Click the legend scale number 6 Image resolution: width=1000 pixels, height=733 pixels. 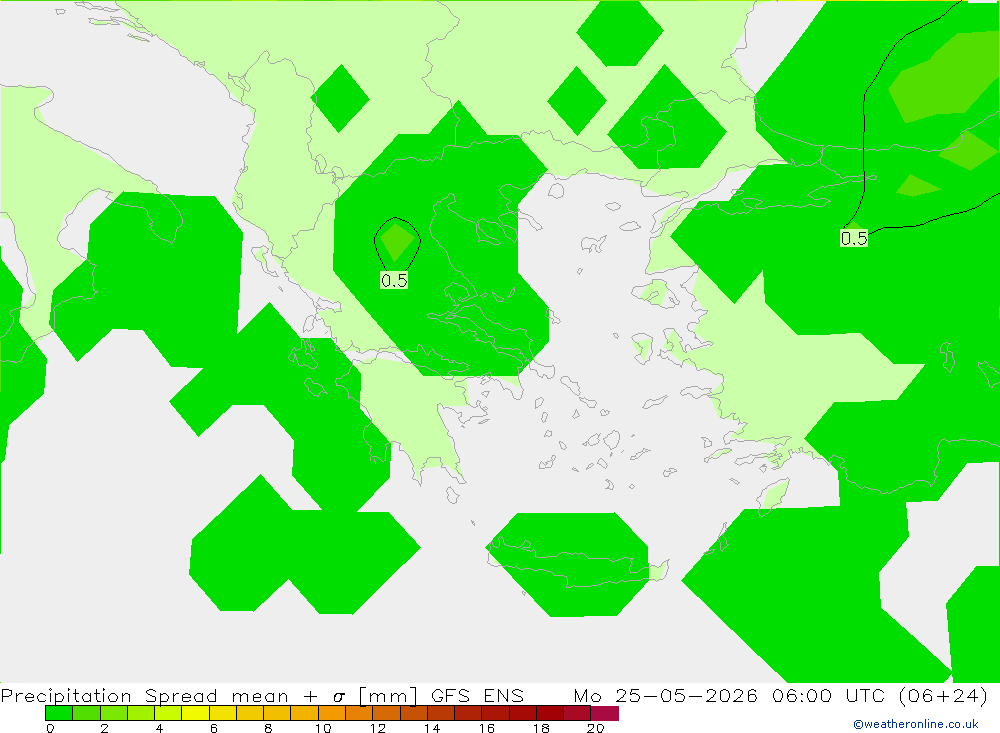(x=214, y=728)
